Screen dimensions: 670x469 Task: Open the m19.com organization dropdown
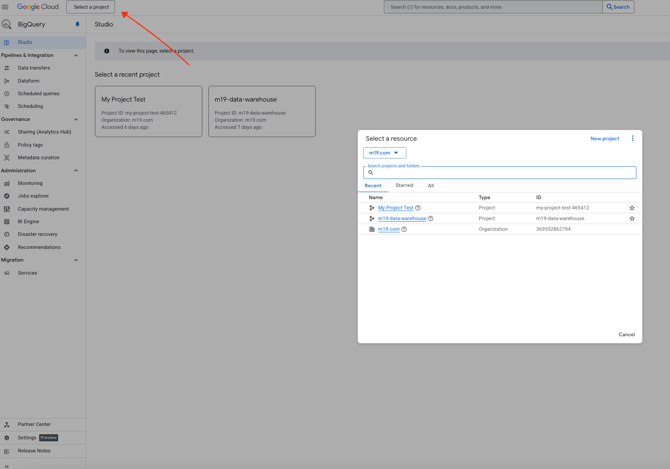[x=384, y=153]
